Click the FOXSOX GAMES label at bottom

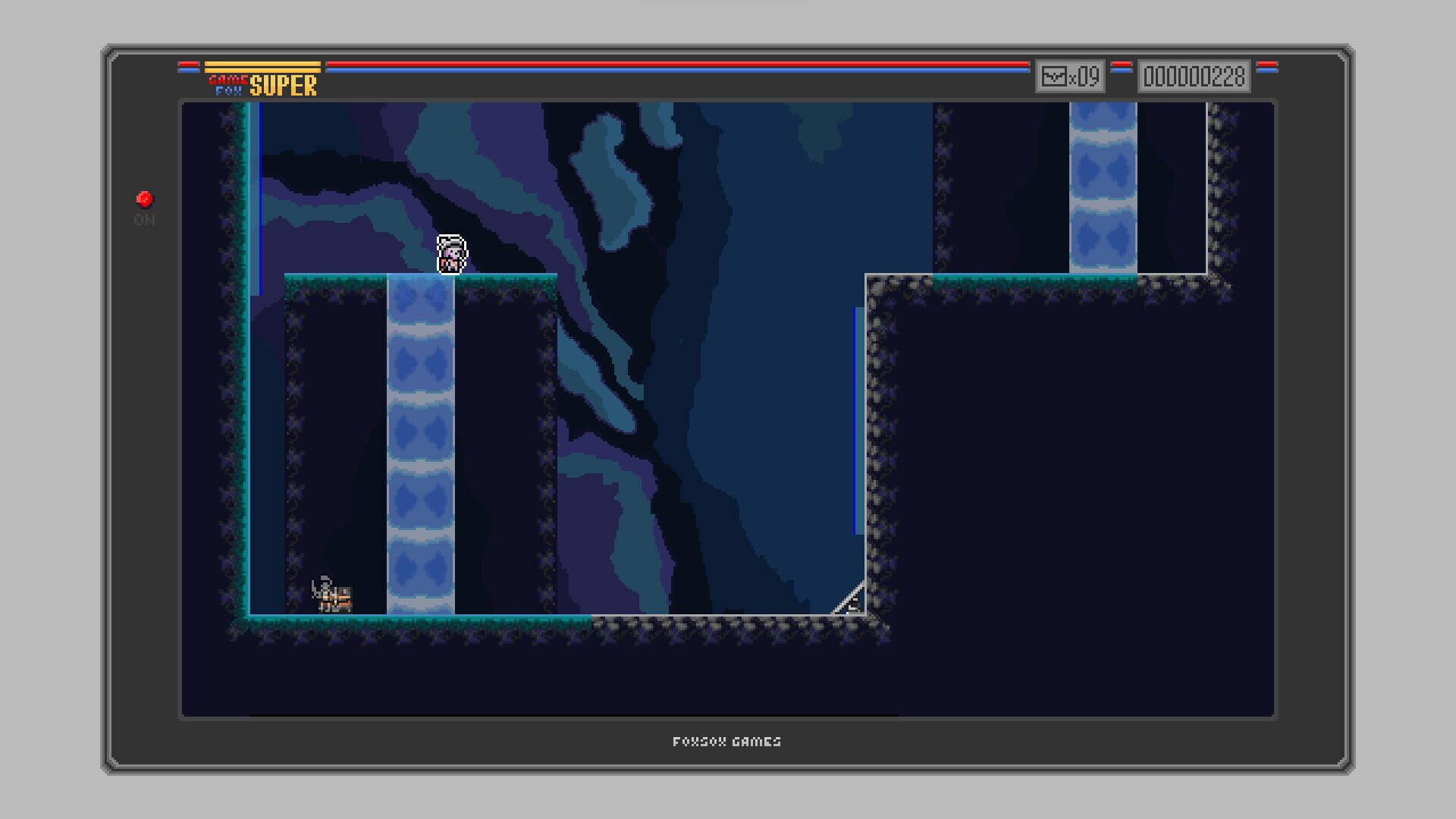tap(727, 742)
